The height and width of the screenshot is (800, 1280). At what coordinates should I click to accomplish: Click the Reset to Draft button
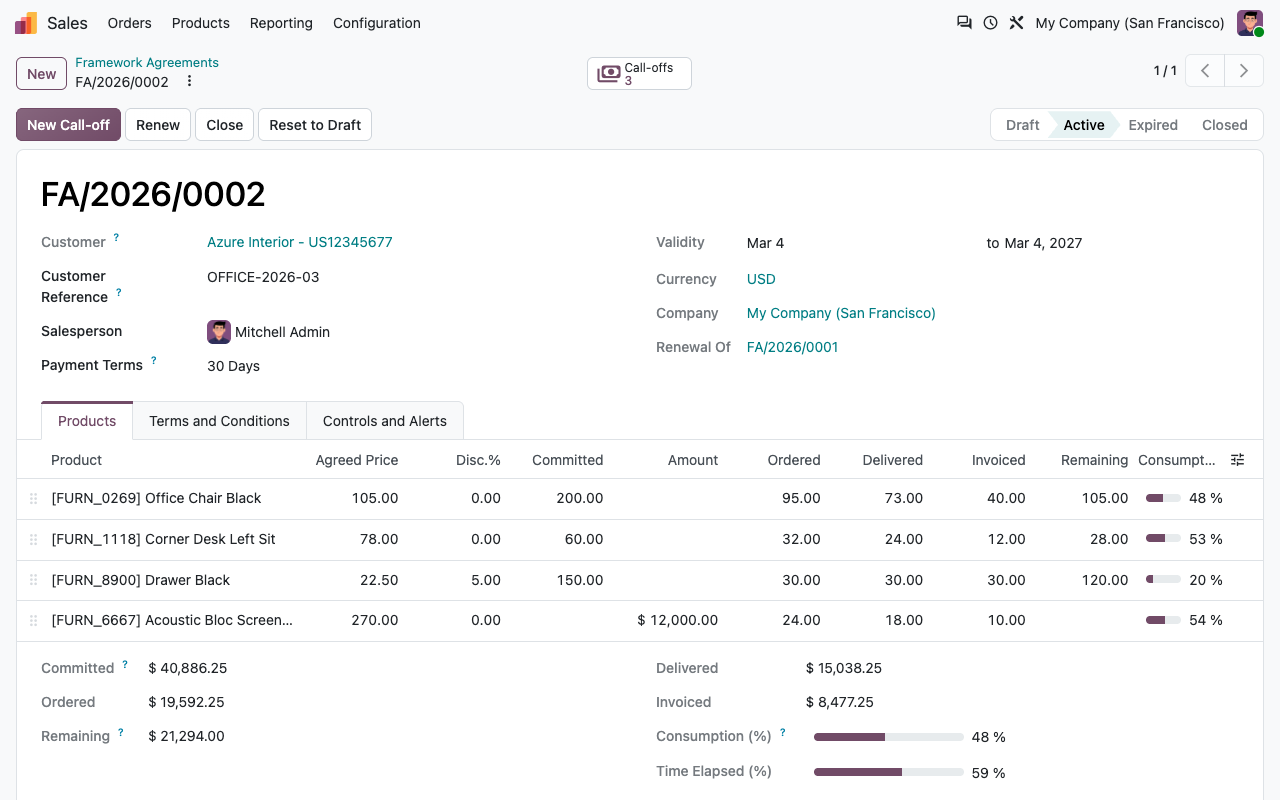pyautogui.click(x=315, y=125)
